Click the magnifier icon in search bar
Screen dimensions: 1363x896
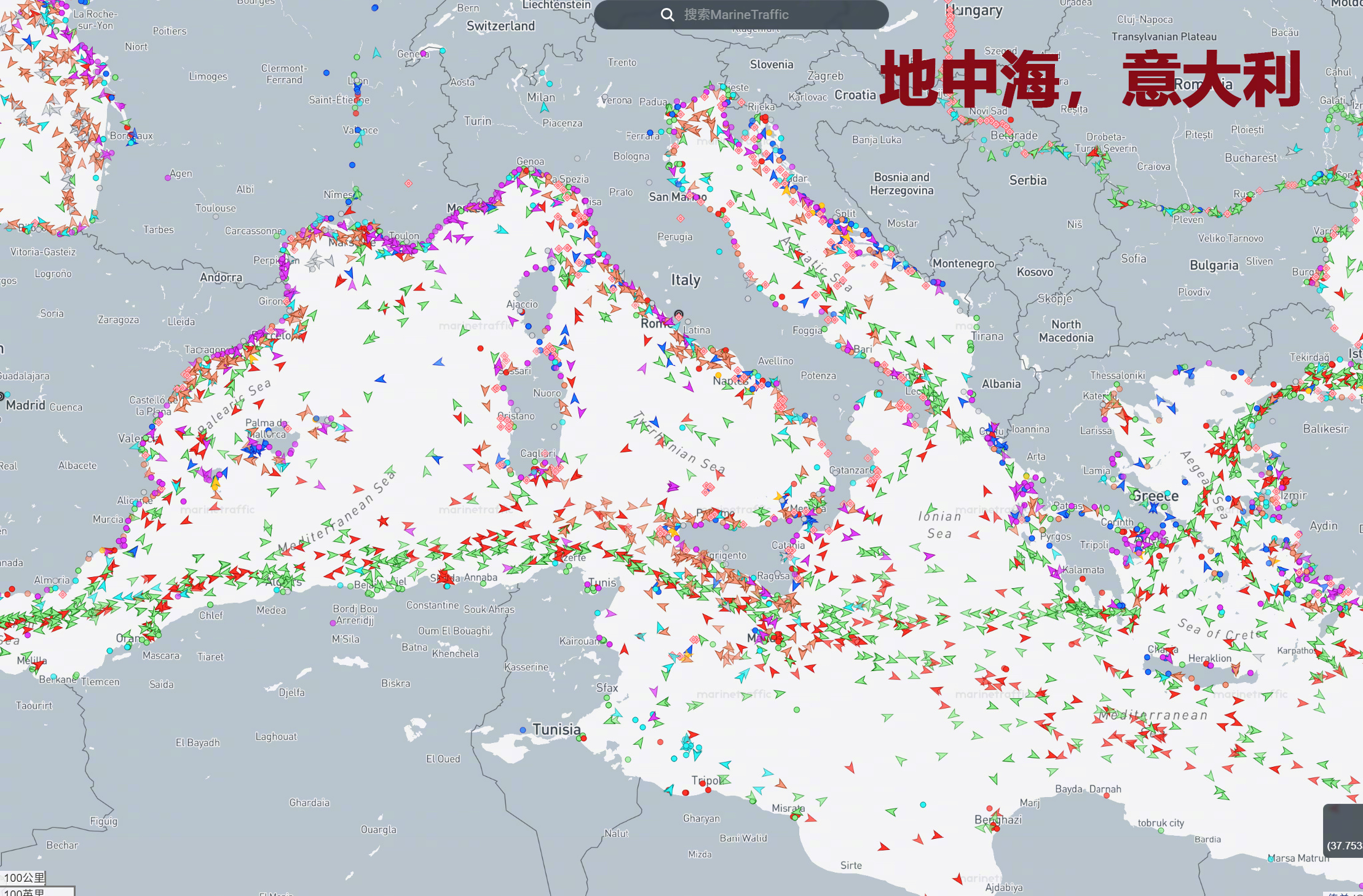[667, 15]
